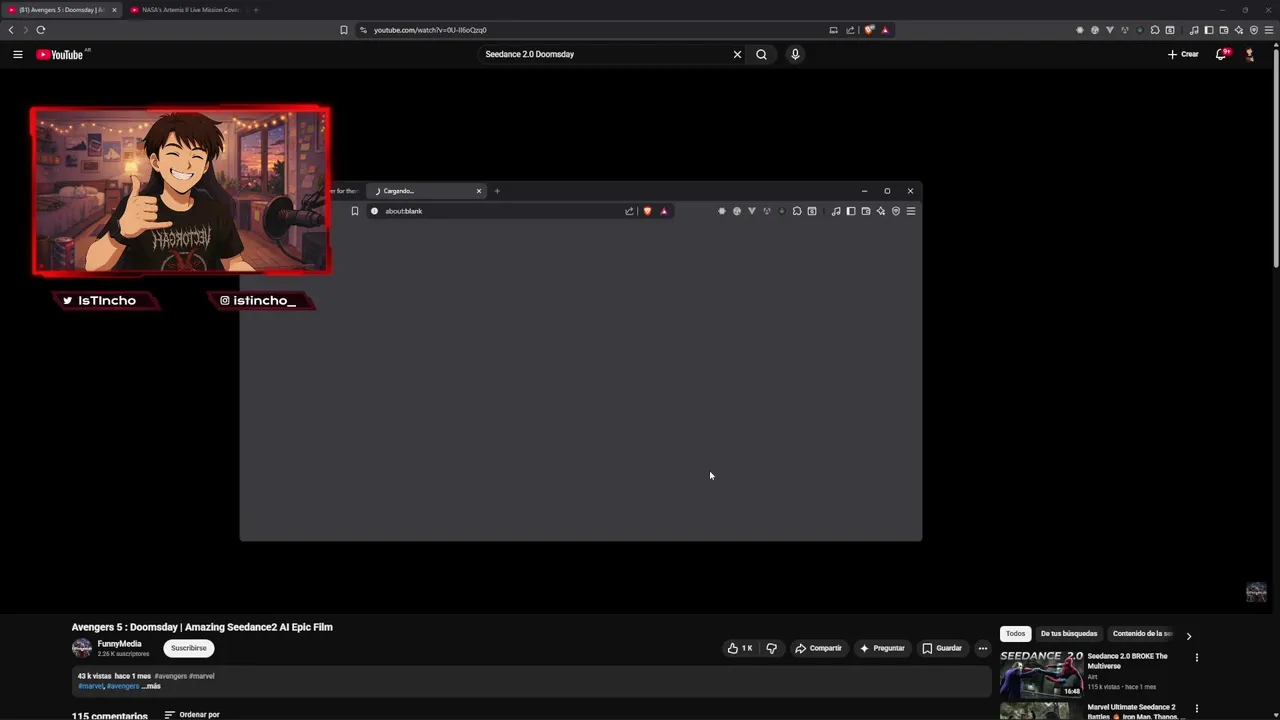Open the main browser hamburger menu
This screenshot has height=720, width=1280.
1269,30
